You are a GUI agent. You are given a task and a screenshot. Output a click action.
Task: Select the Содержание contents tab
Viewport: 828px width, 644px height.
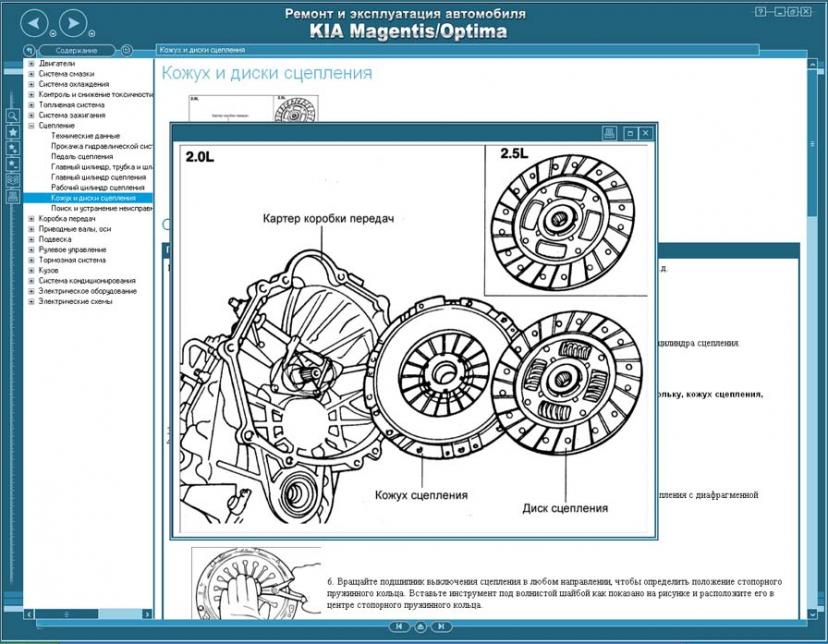pos(77,51)
